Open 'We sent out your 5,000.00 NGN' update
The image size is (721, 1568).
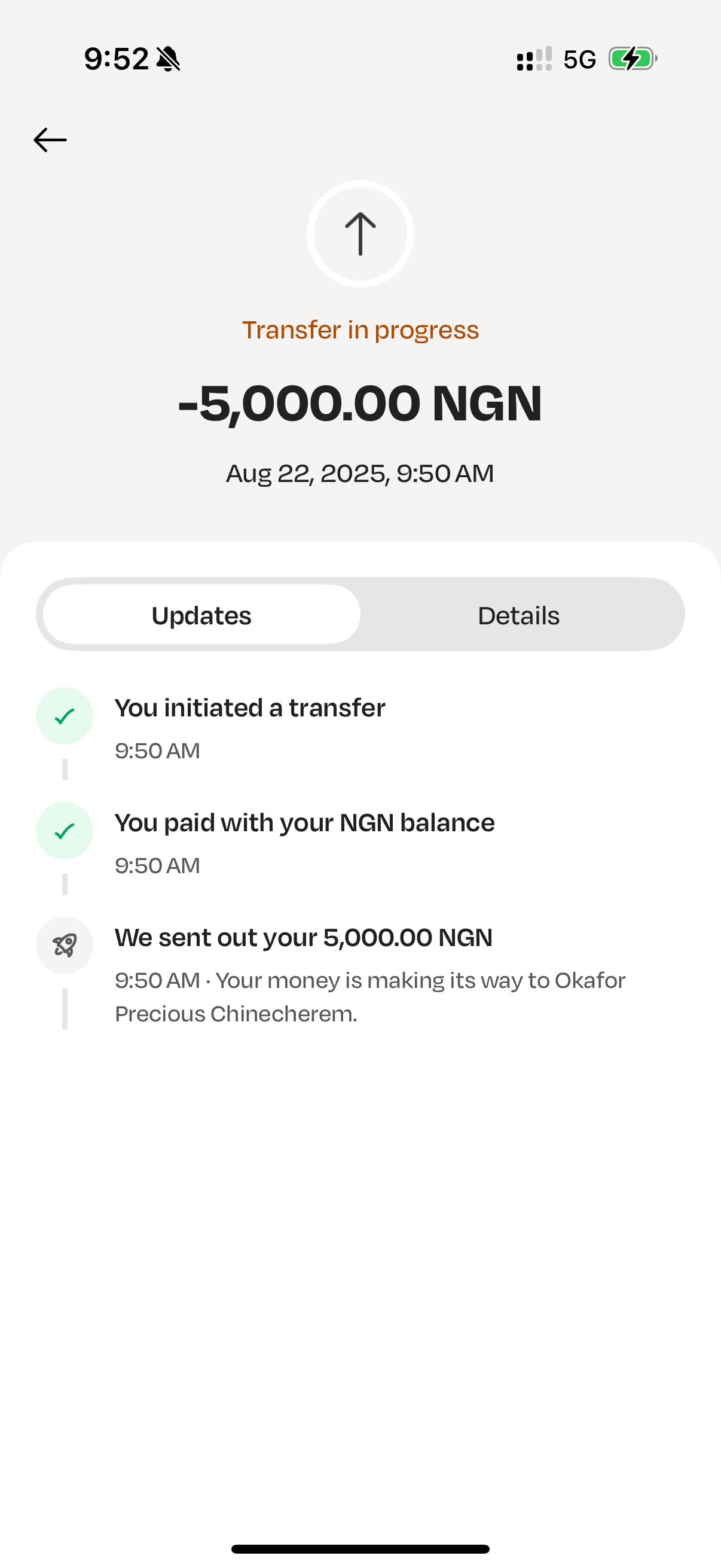point(303,938)
